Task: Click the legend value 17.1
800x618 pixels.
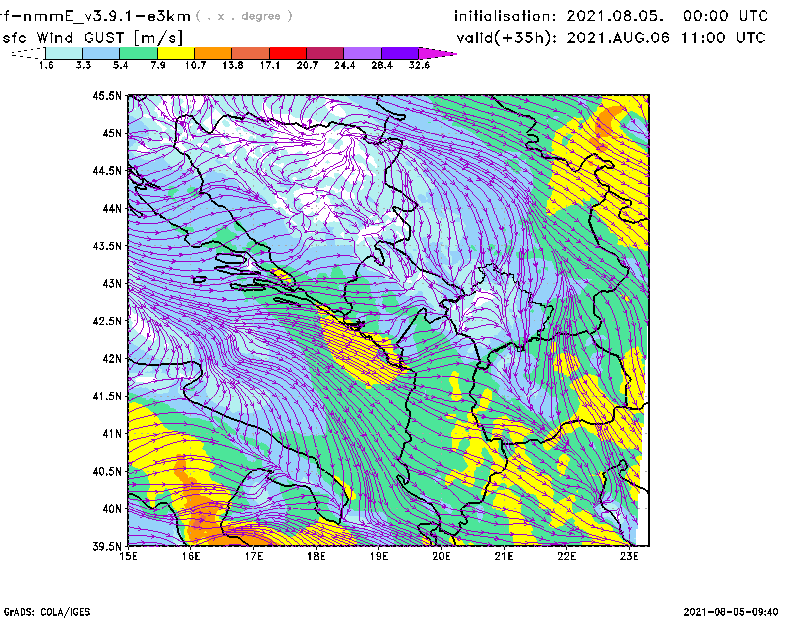Action: [x=270, y=65]
